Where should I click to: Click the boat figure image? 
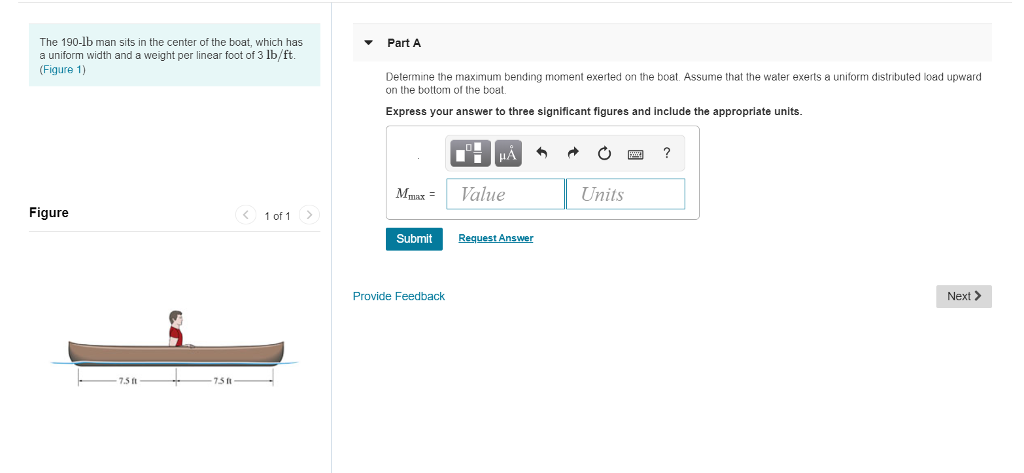tap(175, 348)
